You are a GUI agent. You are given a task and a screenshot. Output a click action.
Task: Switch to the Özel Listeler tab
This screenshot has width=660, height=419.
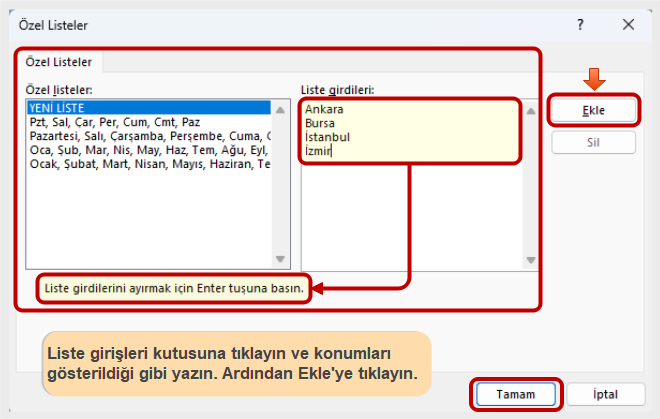click(59, 62)
